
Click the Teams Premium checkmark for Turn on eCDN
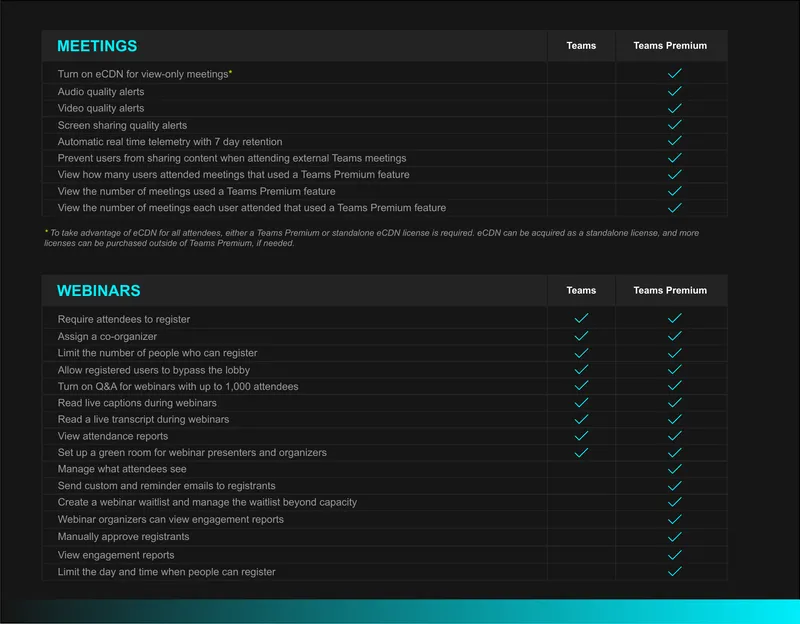(x=674, y=73)
